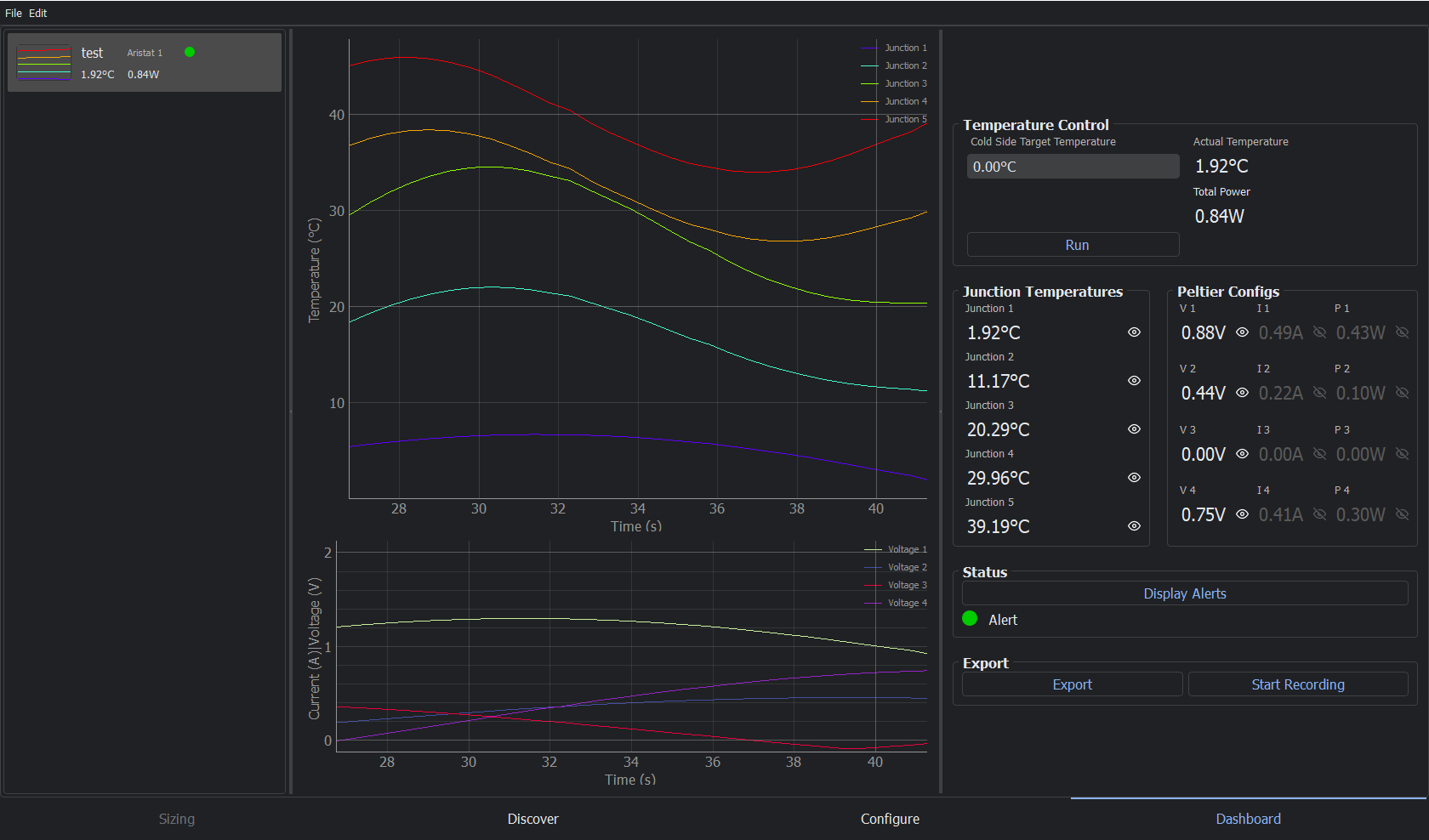Click the Cold Side Target Temperature field
The width and height of the screenshot is (1429, 840).
(x=1073, y=167)
